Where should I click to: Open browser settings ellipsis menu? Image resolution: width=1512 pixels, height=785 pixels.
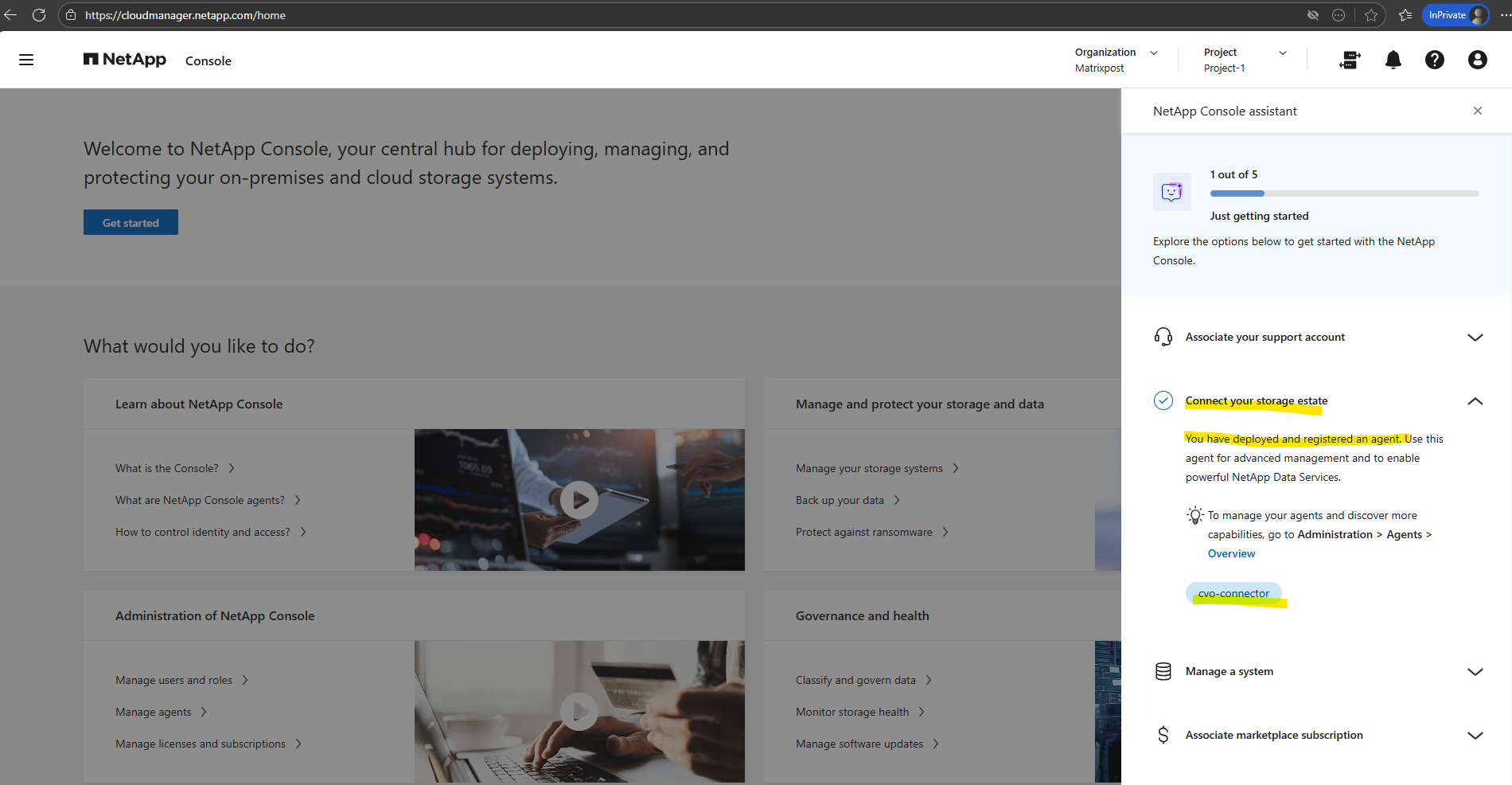[1504, 15]
